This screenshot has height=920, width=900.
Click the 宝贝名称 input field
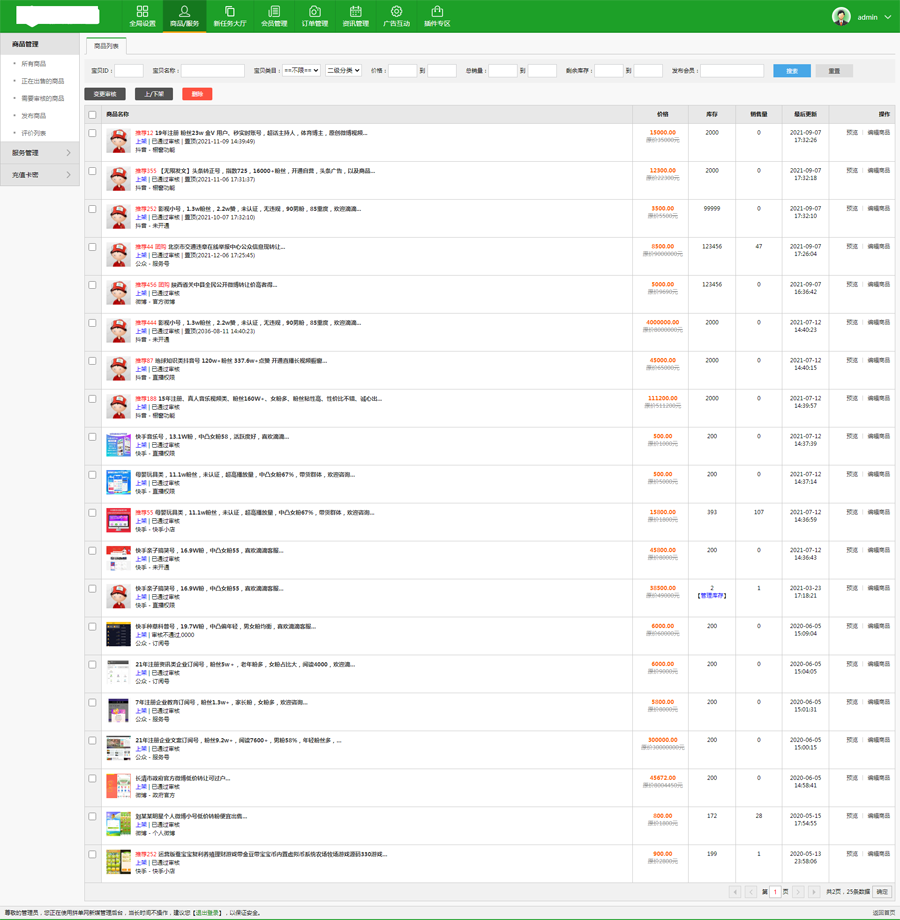(x=212, y=71)
